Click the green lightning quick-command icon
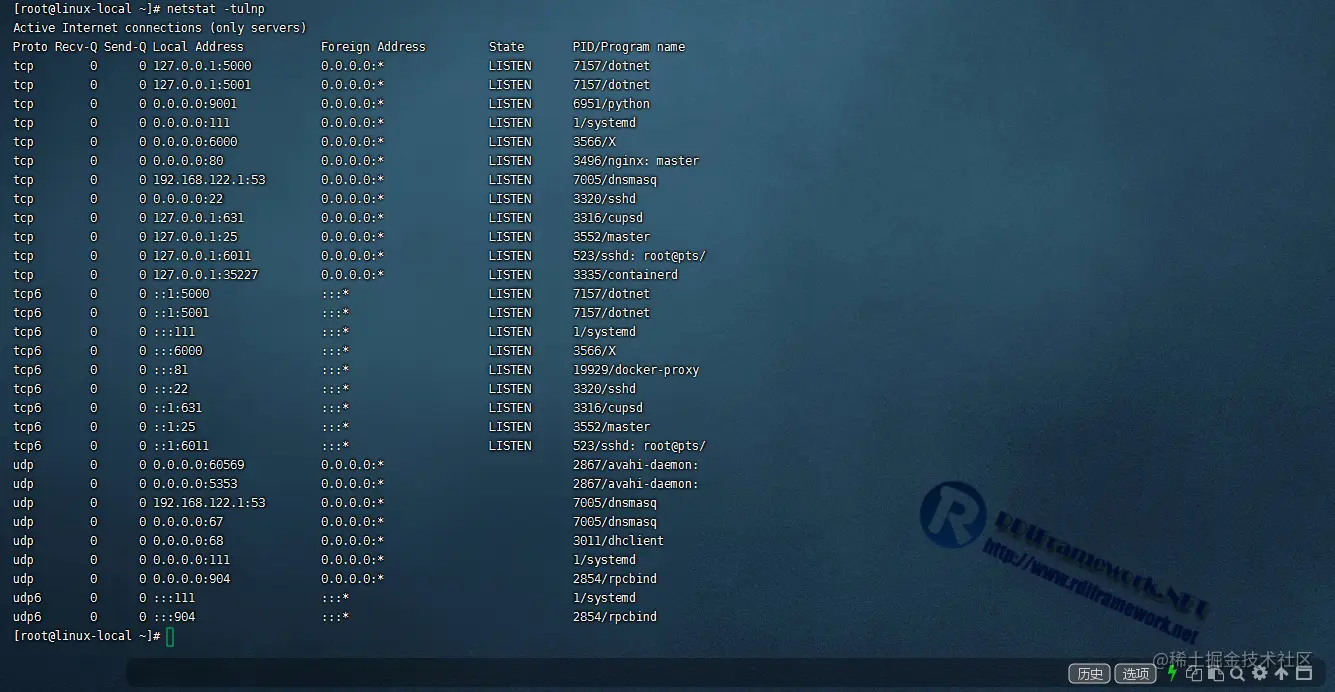 tap(1172, 673)
